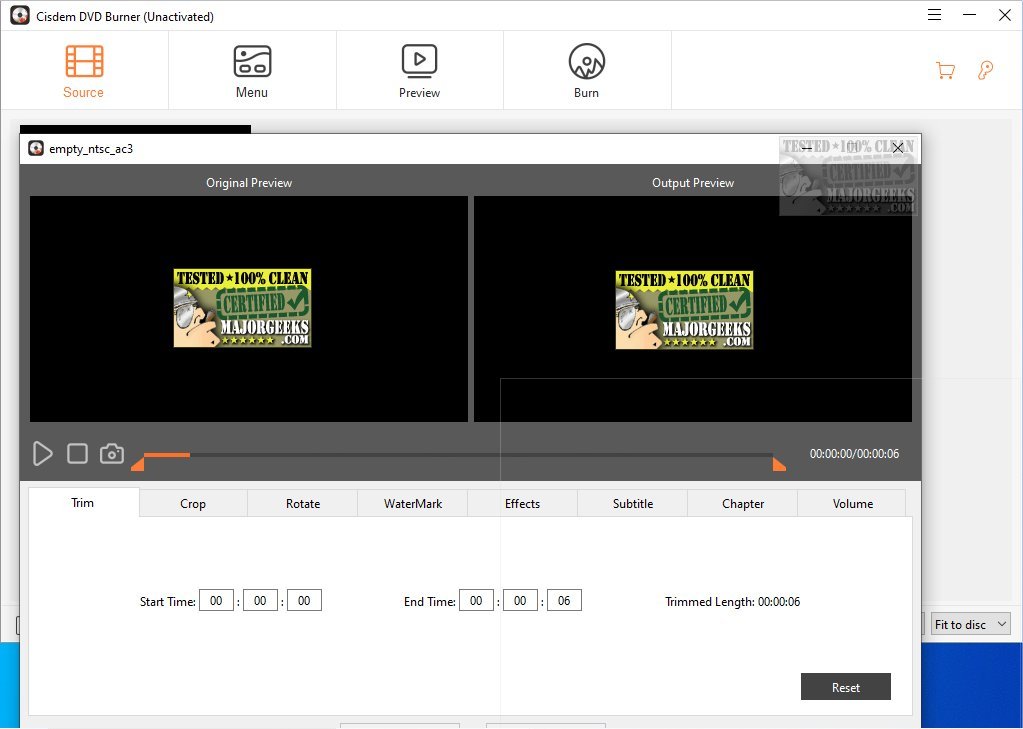
Task: Click the Start Time seconds field
Action: (304, 600)
